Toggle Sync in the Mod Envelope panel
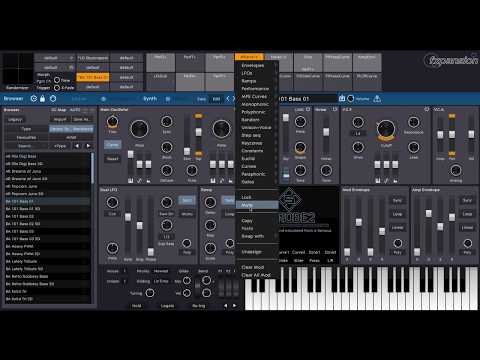 tap(397, 200)
